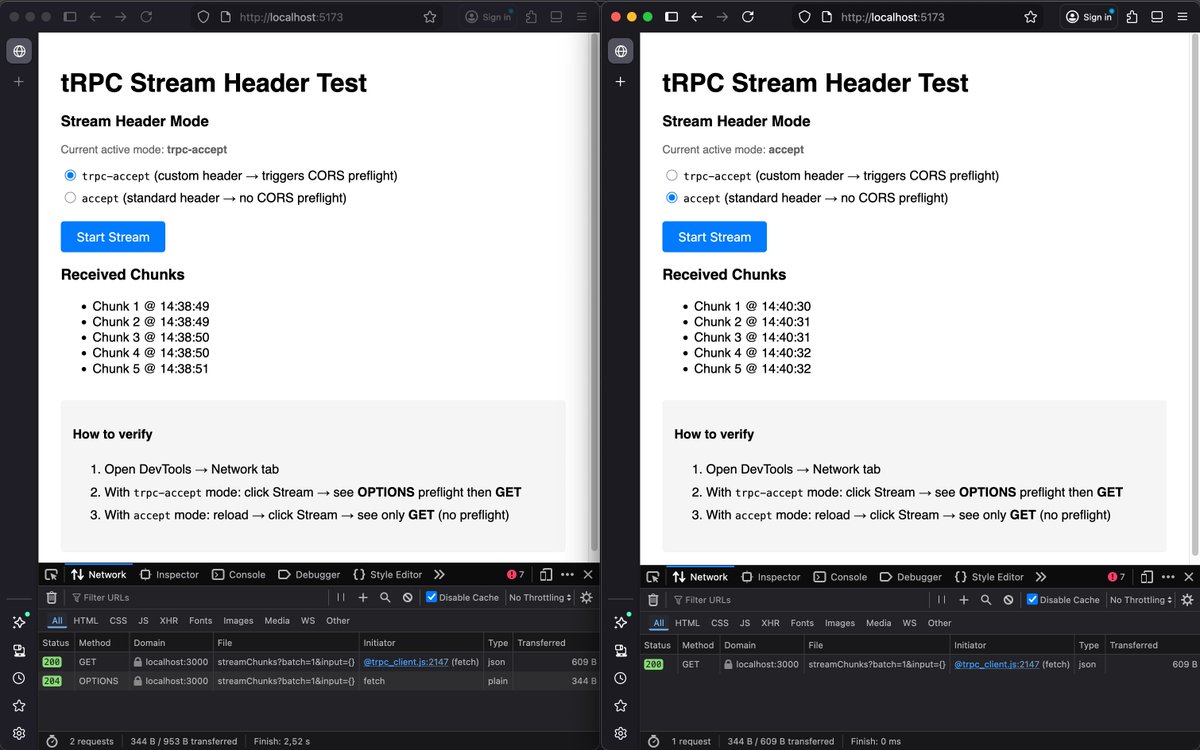Start performance analysis stopwatch, right DevTools

point(653,741)
